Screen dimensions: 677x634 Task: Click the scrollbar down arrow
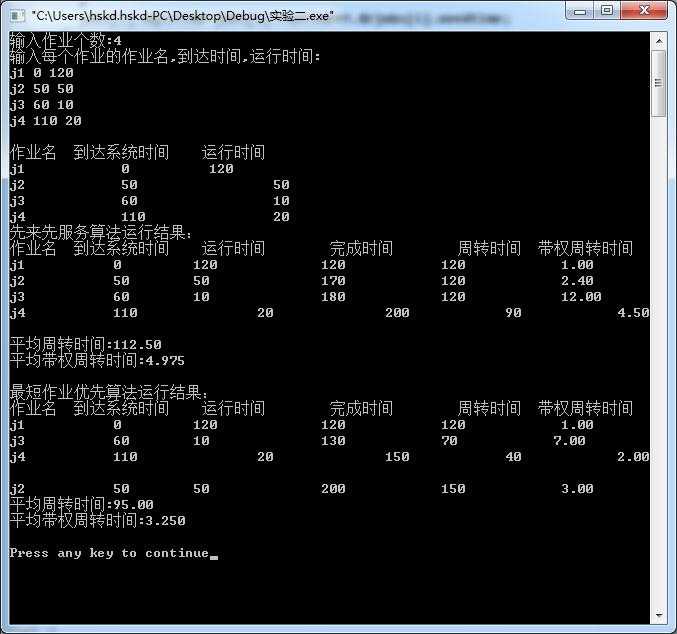[x=659, y=614]
